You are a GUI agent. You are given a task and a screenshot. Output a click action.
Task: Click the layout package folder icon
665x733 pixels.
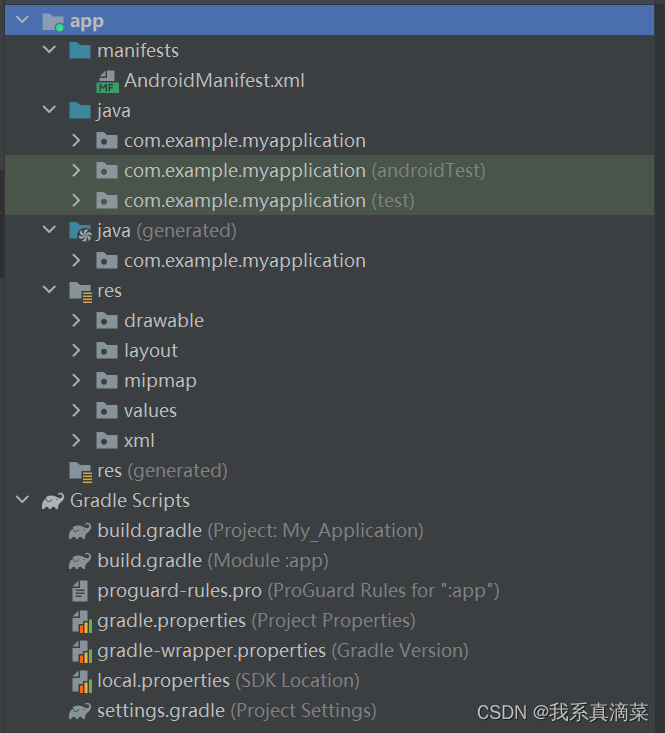click(x=107, y=351)
